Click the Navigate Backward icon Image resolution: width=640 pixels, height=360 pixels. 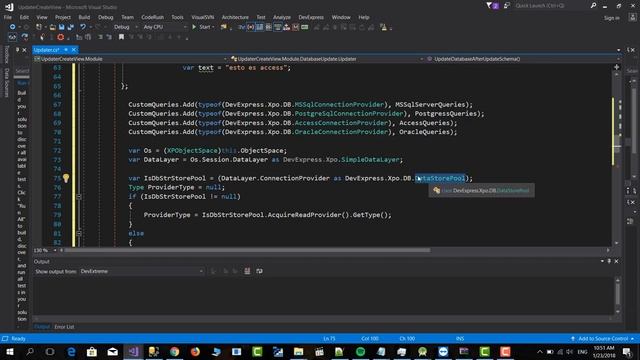click(x=12, y=27)
